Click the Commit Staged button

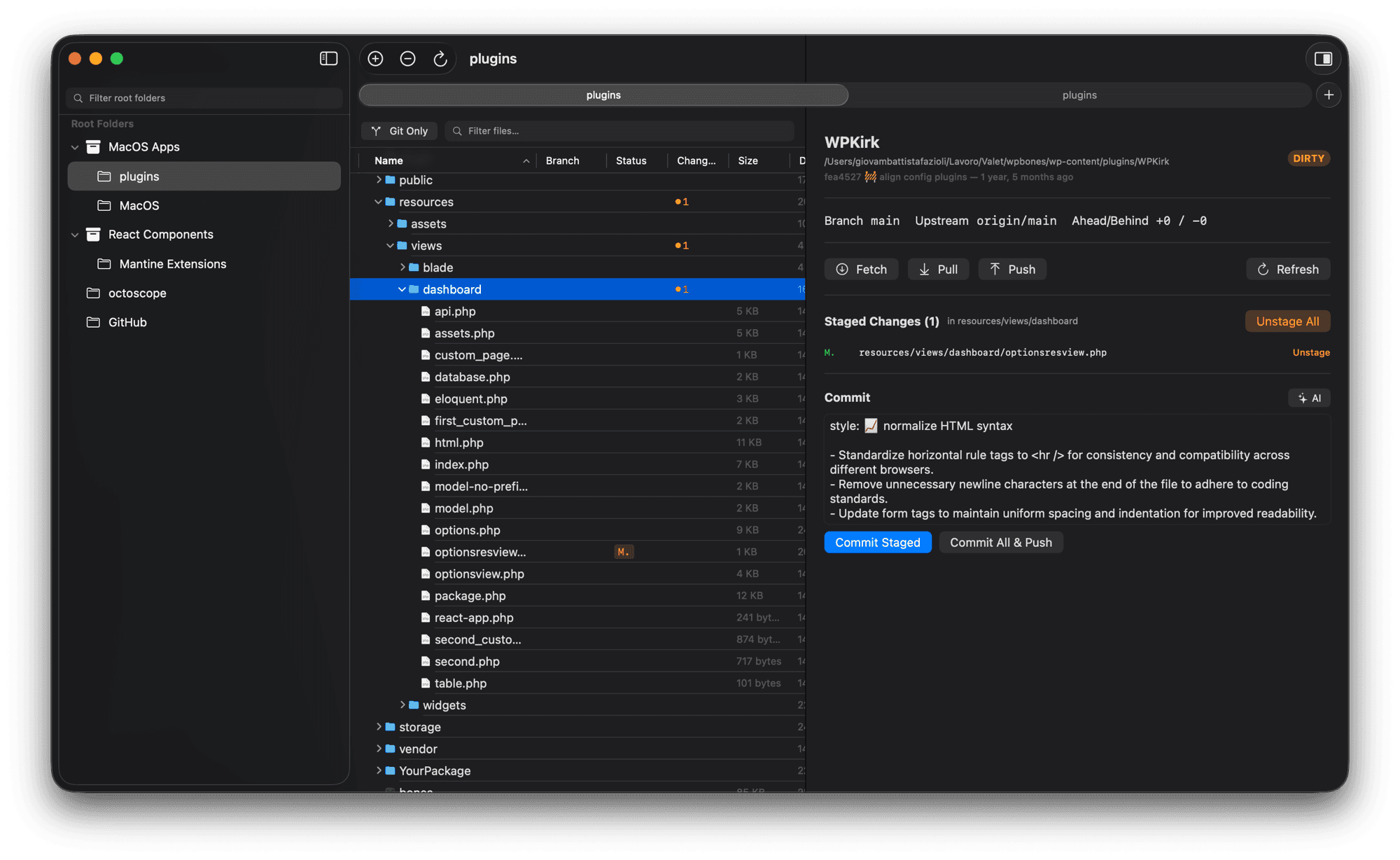[878, 543]
